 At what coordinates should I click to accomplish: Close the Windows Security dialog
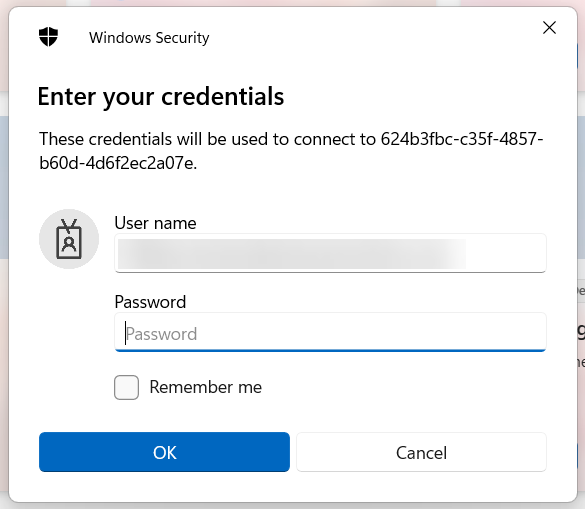click(x=549, y=28)
